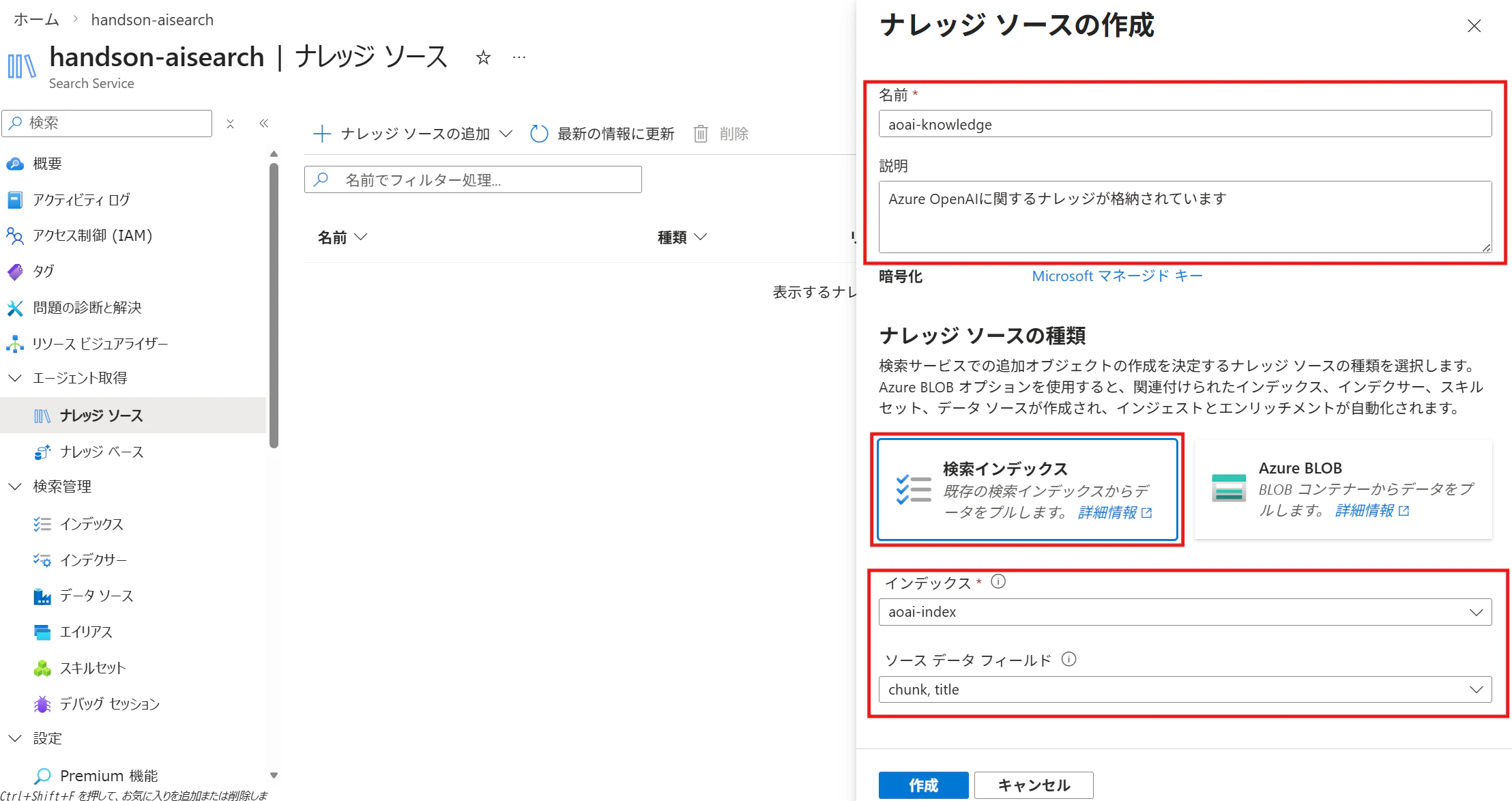Collapse the 設定 section

[x=15, y=738]
